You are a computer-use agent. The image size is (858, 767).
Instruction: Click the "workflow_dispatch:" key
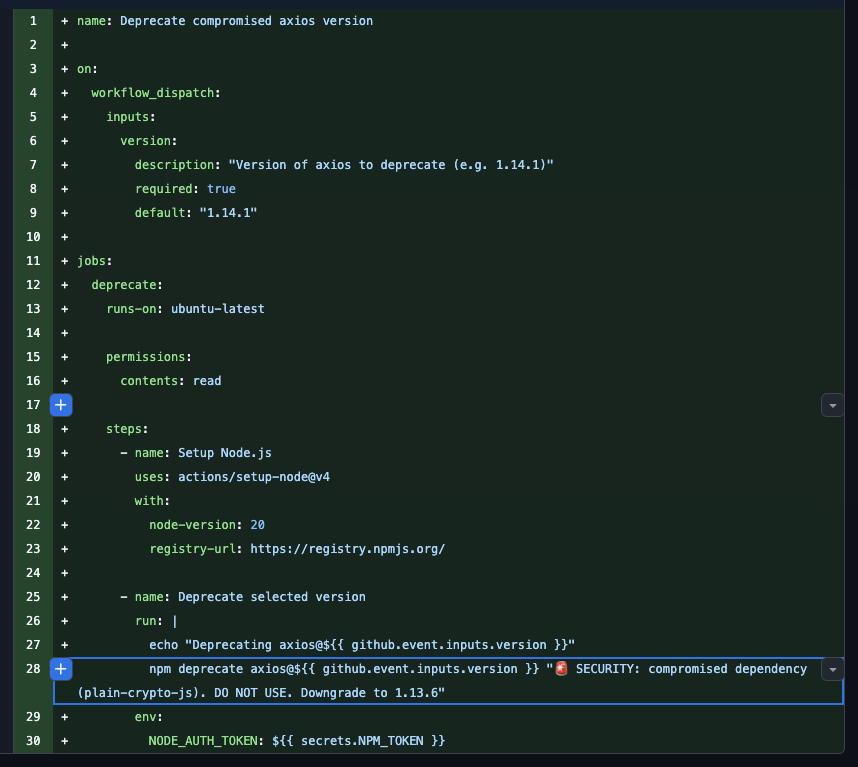pyautogui.click(x=156, y=93)
